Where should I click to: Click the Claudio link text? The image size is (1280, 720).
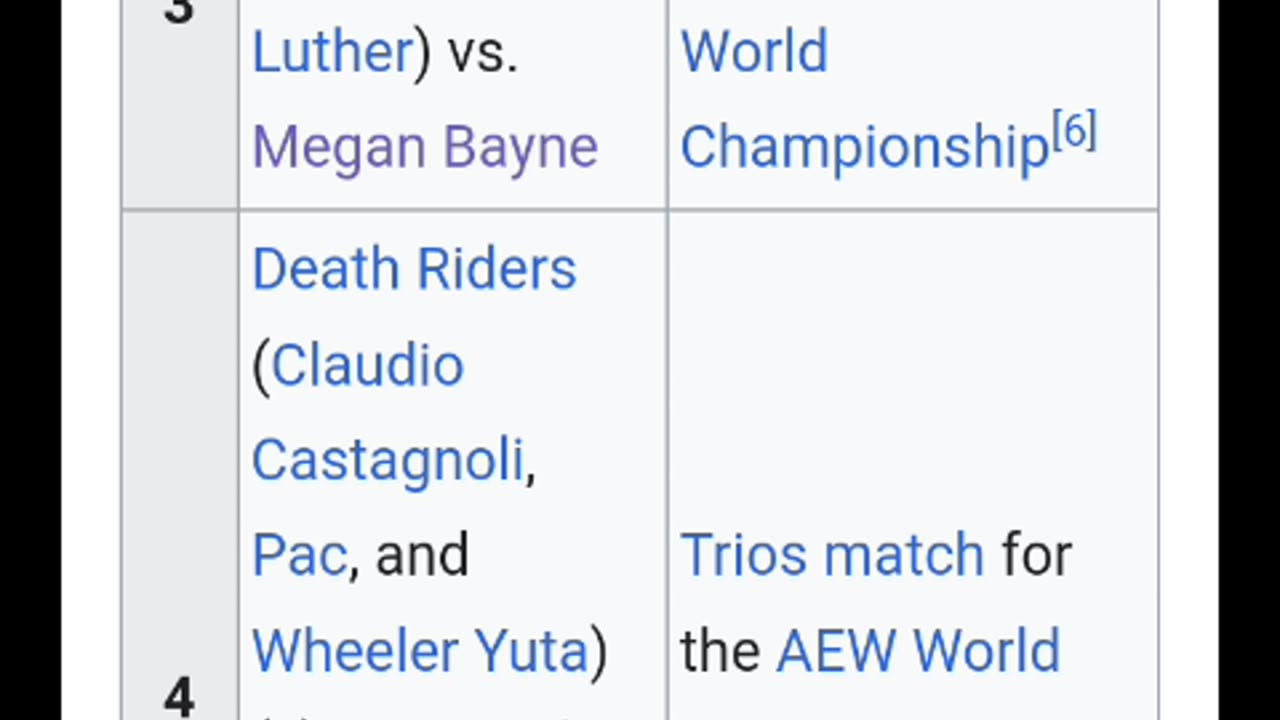367,365
